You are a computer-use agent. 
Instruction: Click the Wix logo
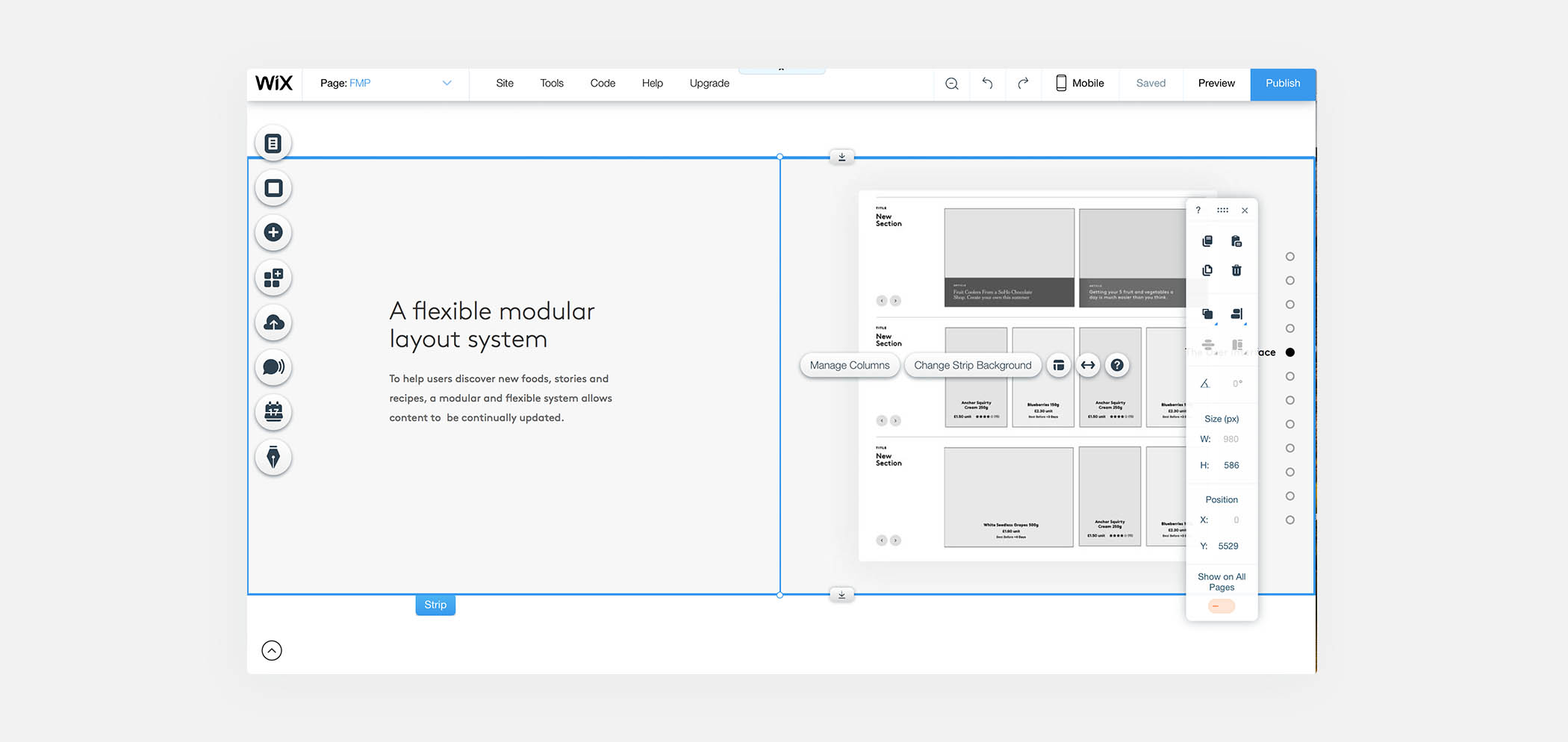click(274, 83)
